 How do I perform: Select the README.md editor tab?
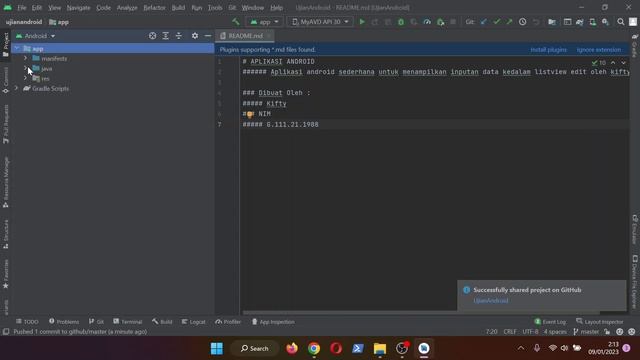click(245, 36)
